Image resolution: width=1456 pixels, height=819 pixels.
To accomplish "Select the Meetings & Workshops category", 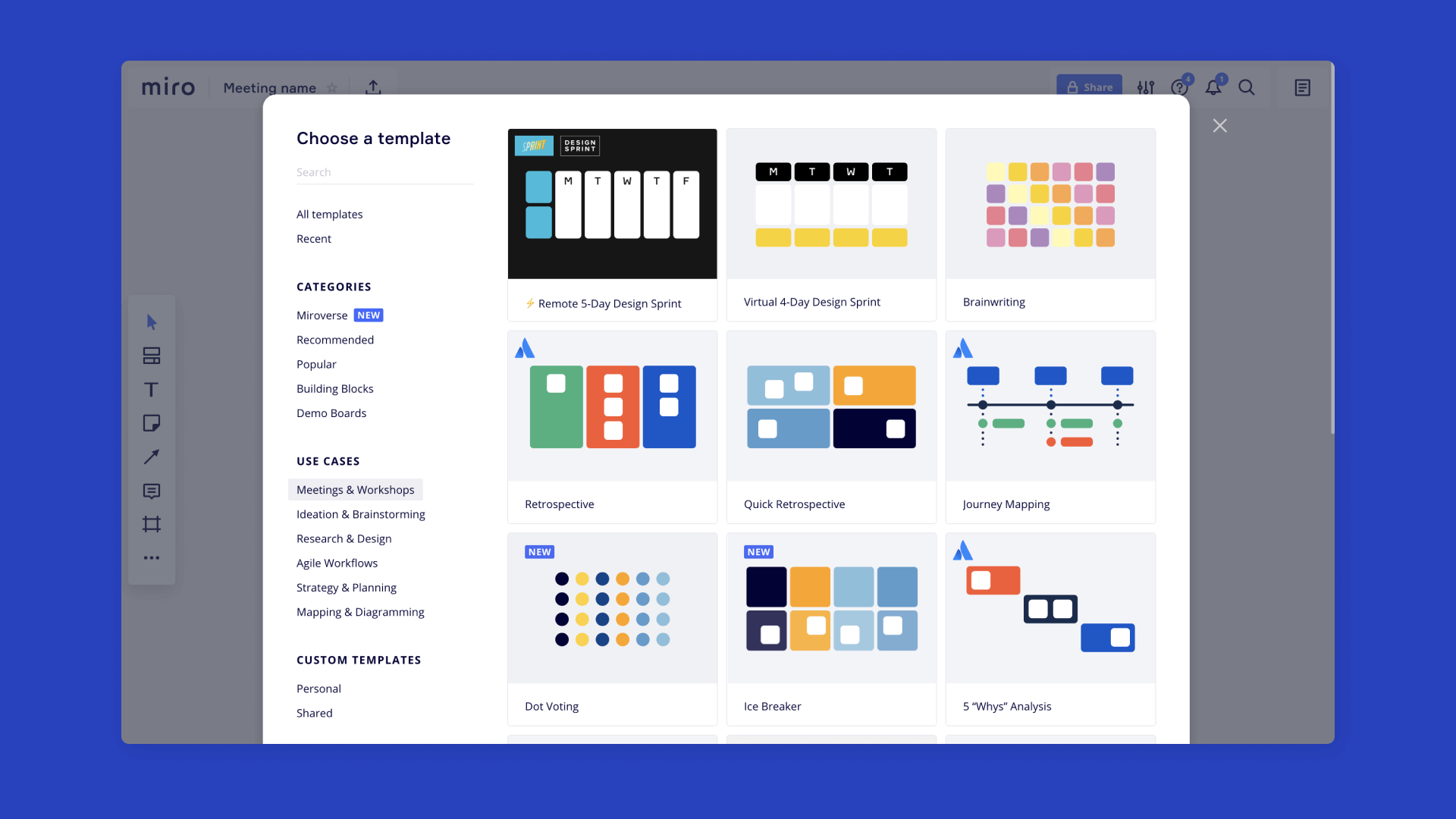I will click(355, 489).
